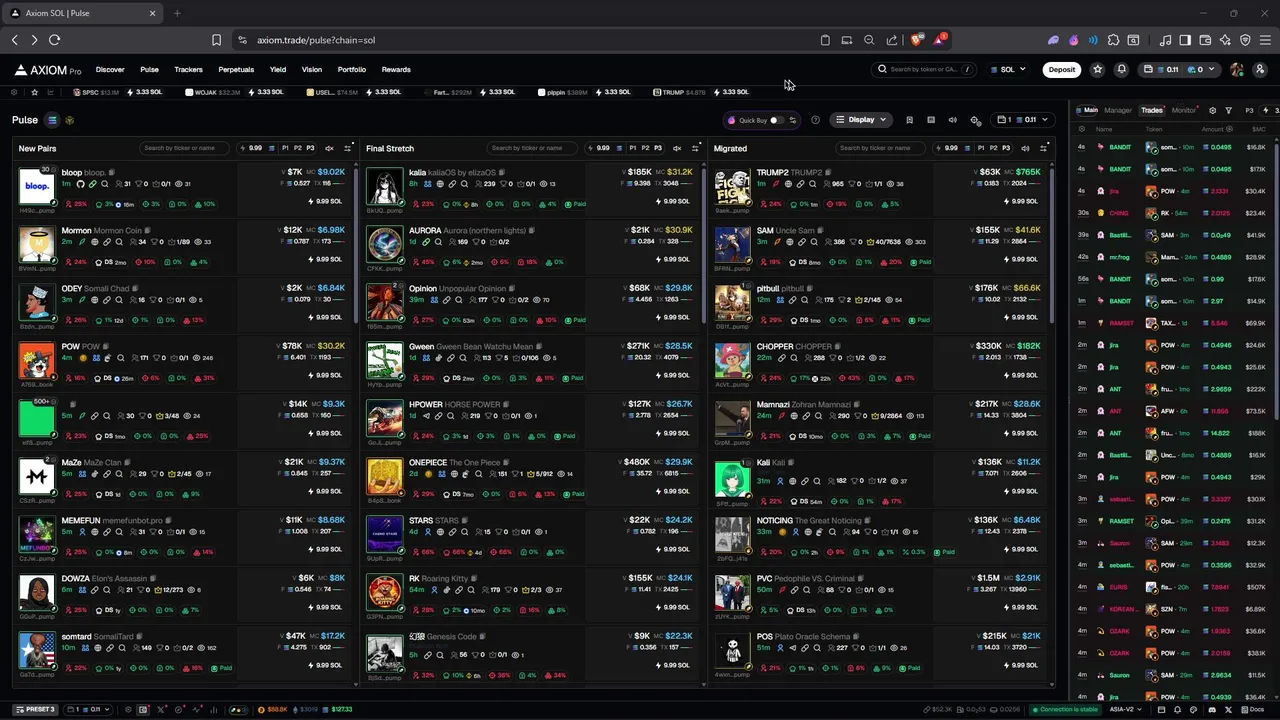Open the SOL chain selector dropdown
1280x720 pixels.
(x=1008, y=69)
